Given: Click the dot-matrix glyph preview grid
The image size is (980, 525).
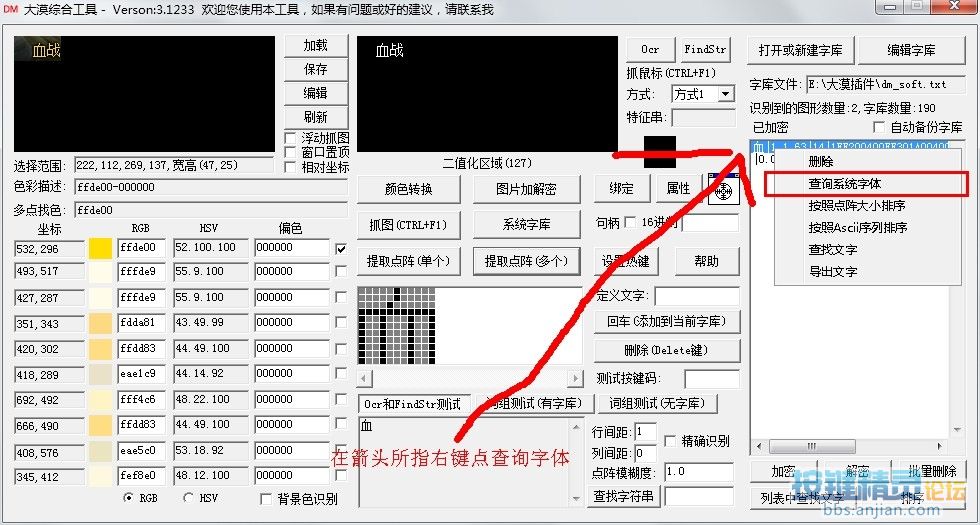Looking at the screenshot, I should pos(396,326).
